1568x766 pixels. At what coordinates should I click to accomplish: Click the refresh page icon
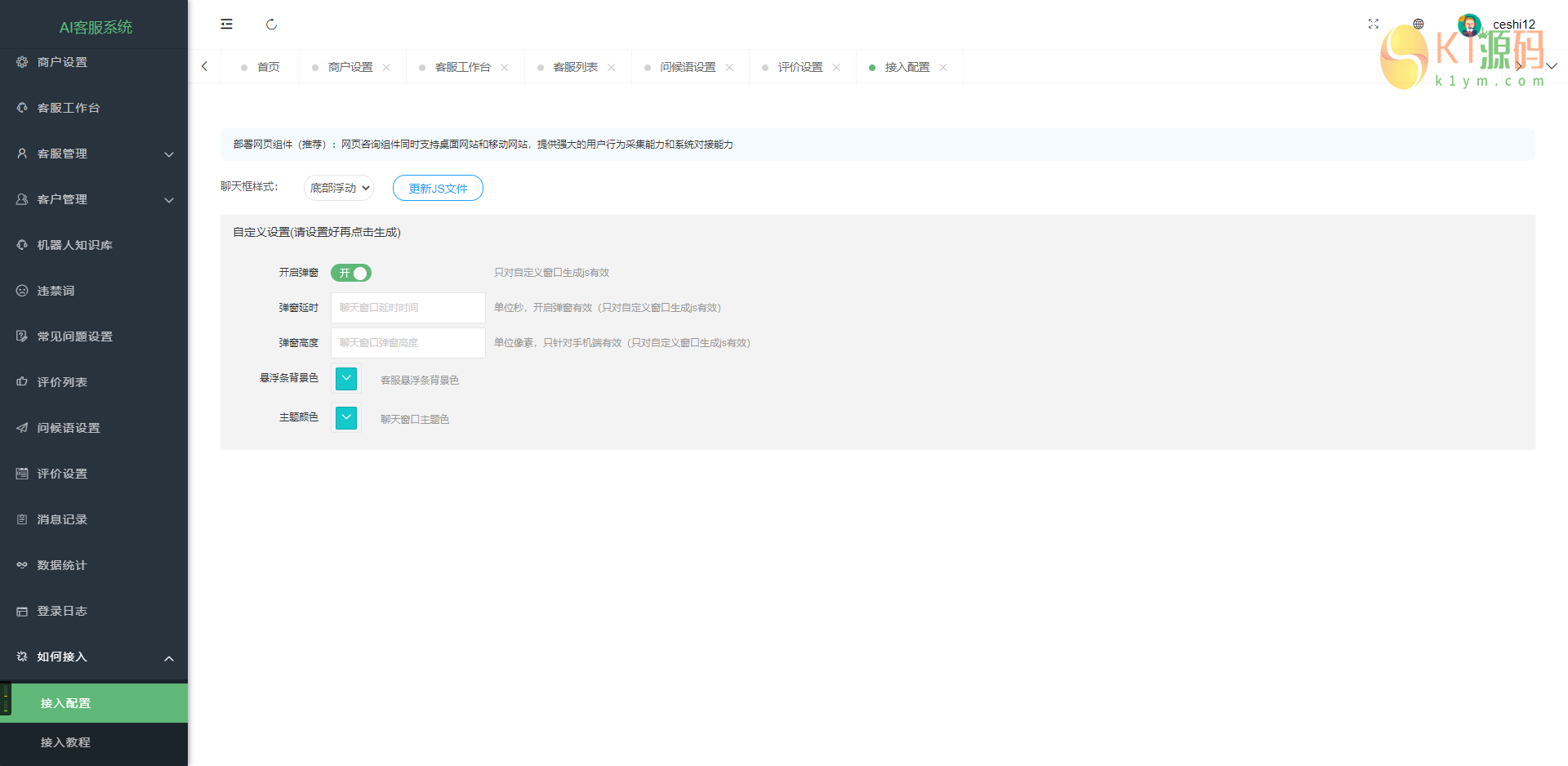pyautogui.click(x=271, y=24)
